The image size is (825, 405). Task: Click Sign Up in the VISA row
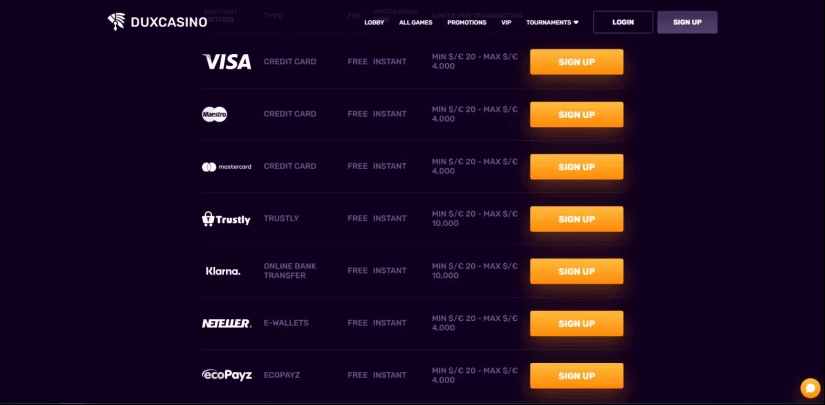pyautogui.click(x=577, y=62)
